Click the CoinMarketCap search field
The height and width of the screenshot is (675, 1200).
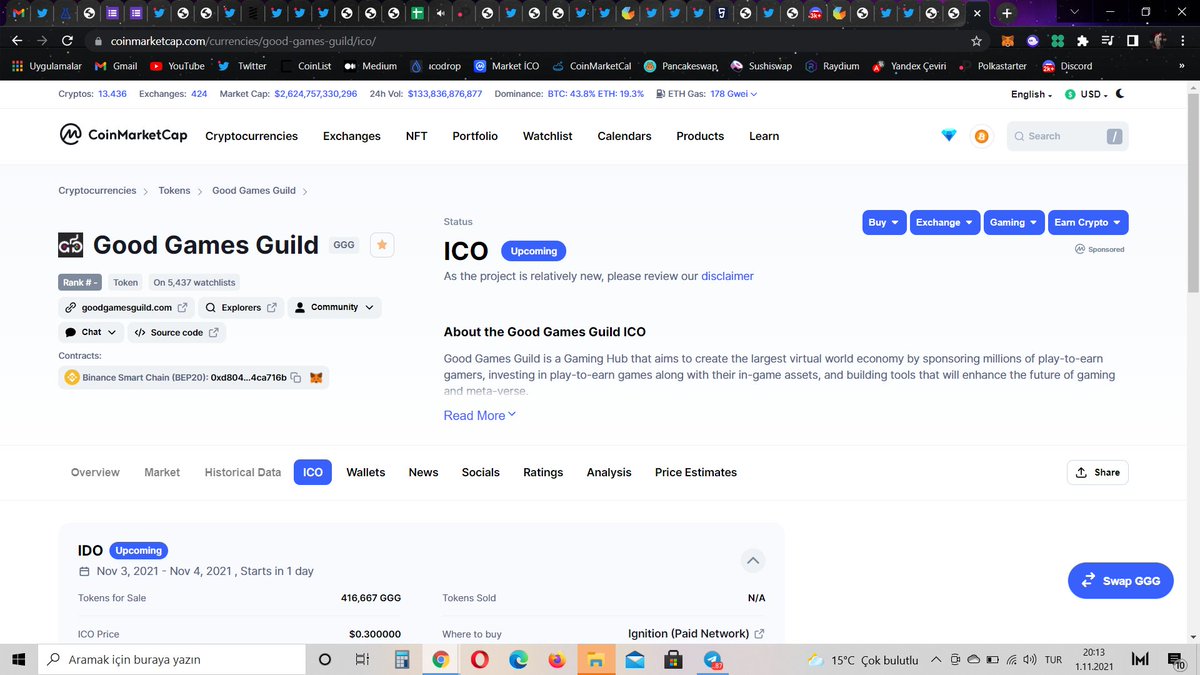[x=1067, y=136]
